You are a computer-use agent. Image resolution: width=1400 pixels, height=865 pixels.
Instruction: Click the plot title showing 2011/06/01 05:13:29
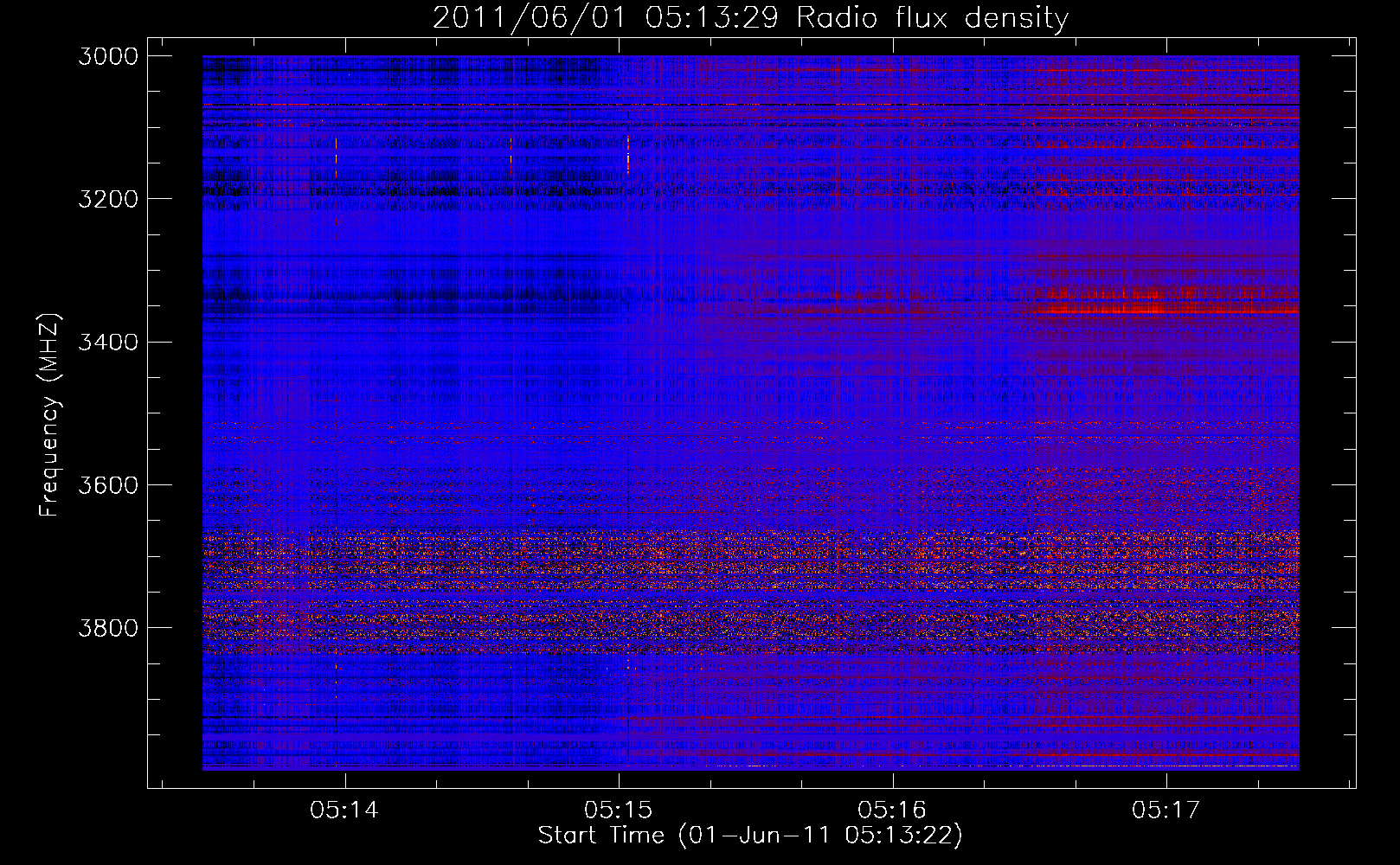750,18
